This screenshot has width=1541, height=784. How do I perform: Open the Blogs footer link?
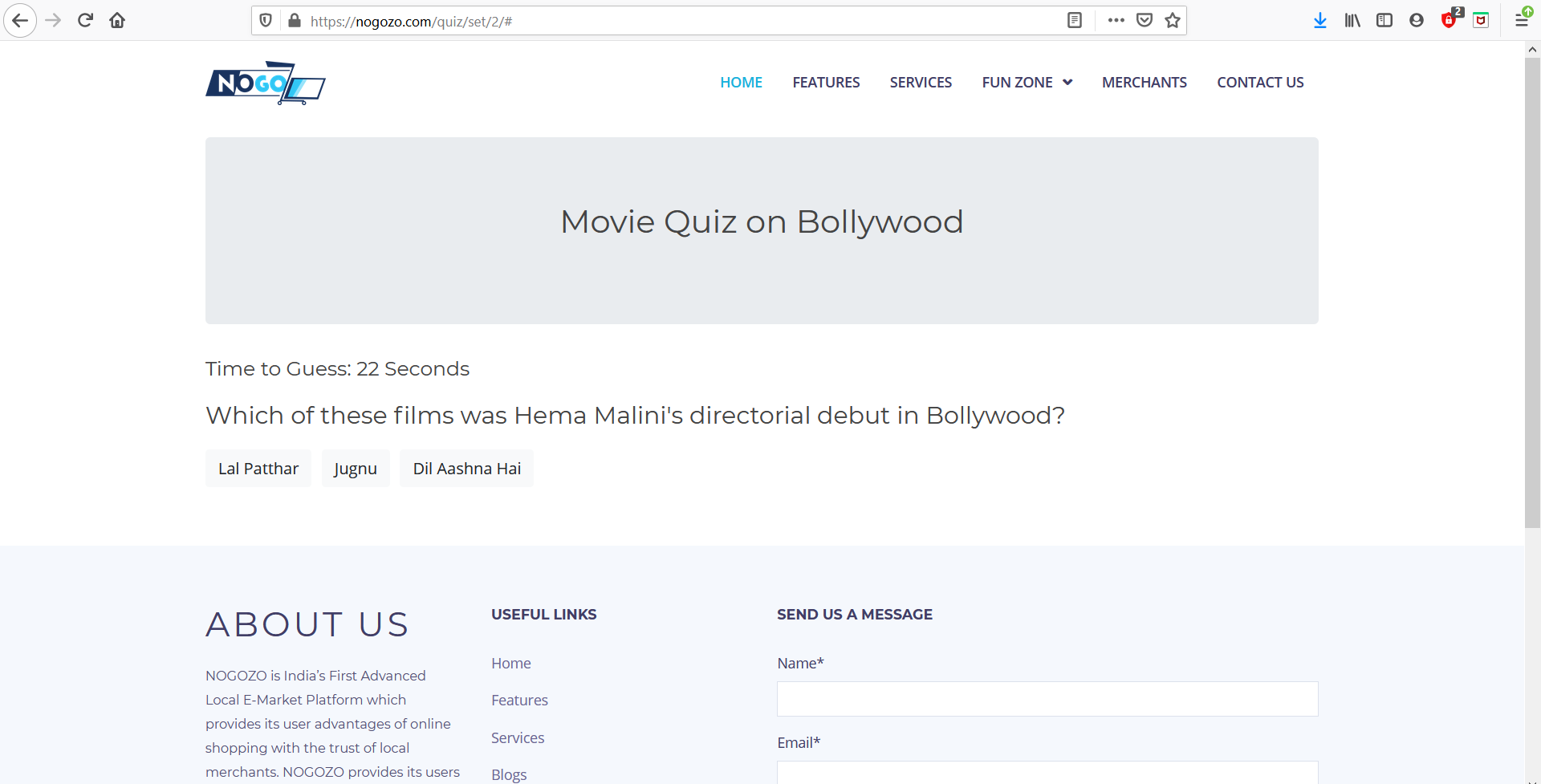[509, 774]
